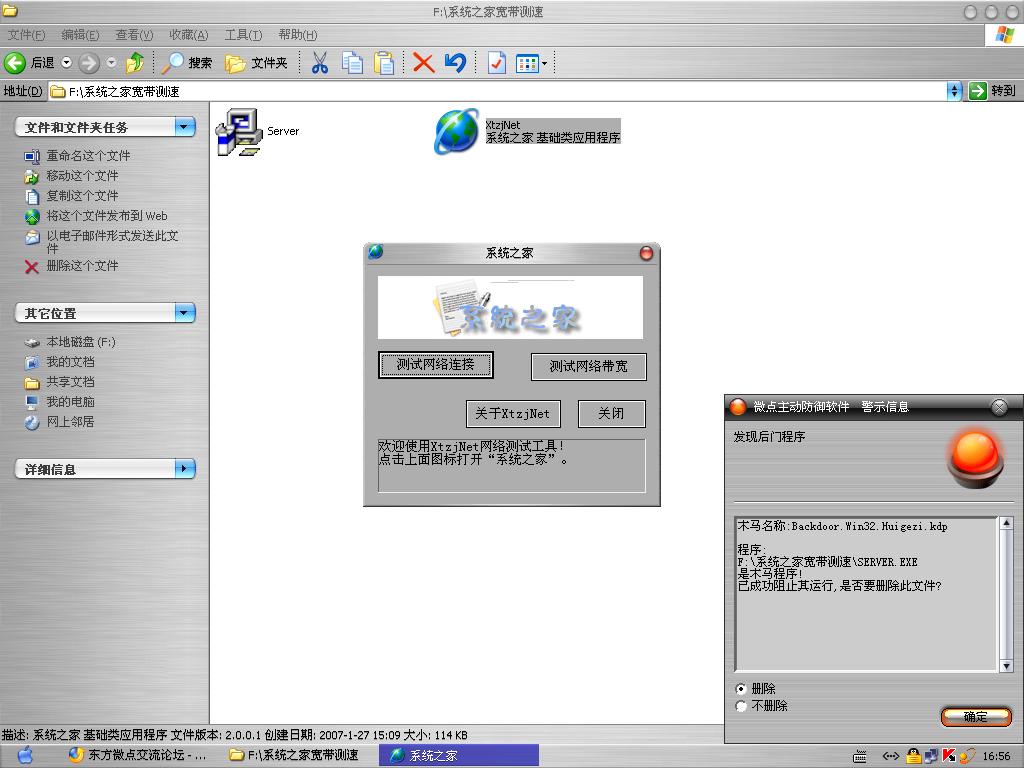Toggle the 文件夹 folders pane
The image size is (1024, 768).
click(257, 63)
